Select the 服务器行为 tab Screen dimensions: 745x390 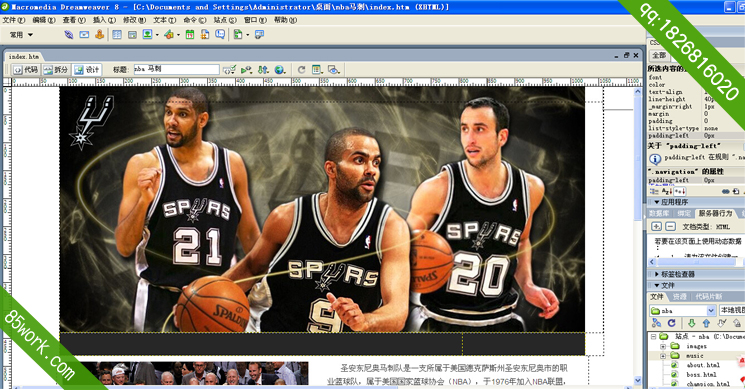pos(715,213)
